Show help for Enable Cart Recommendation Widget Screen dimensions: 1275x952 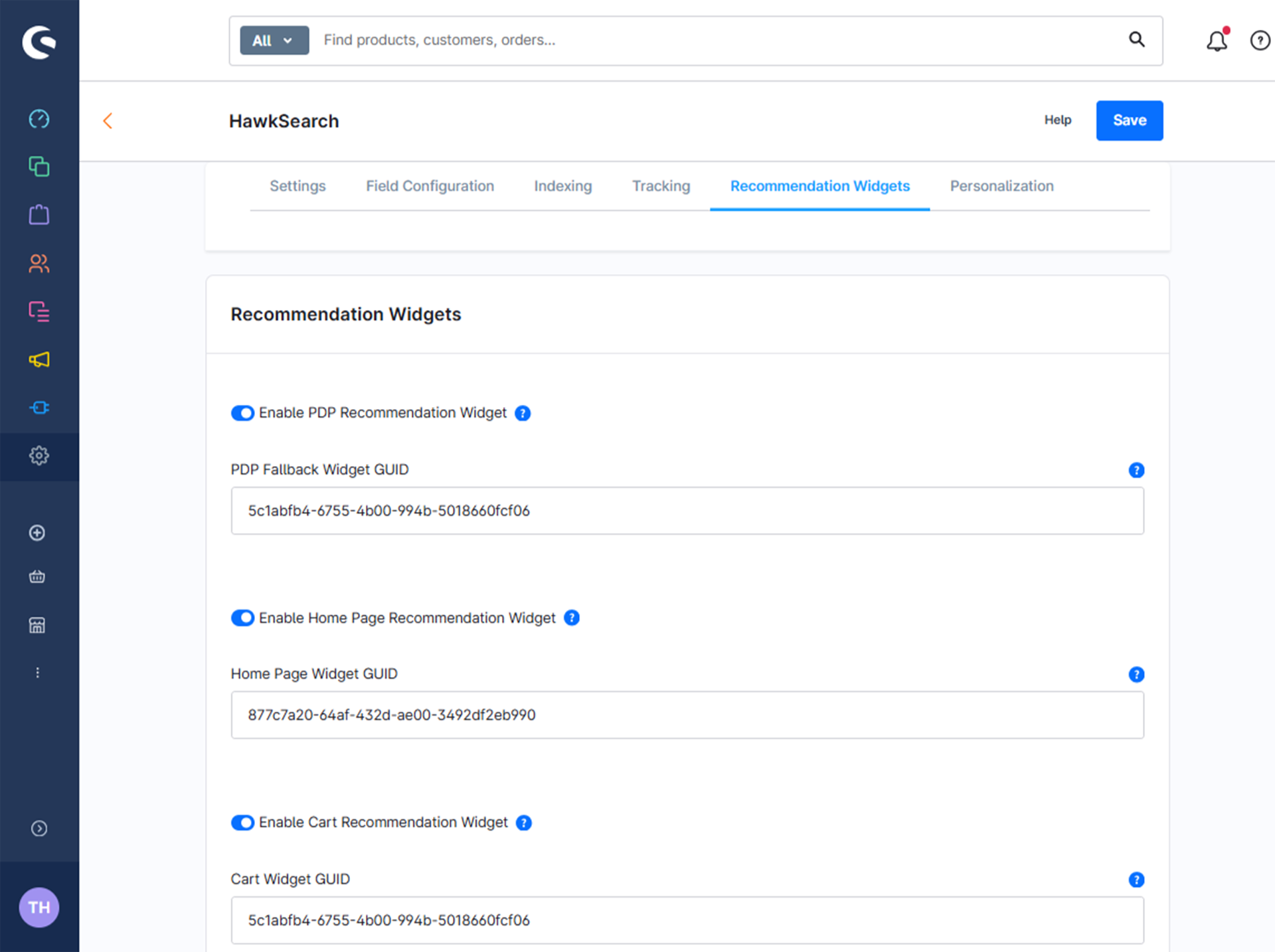point(524,823)
